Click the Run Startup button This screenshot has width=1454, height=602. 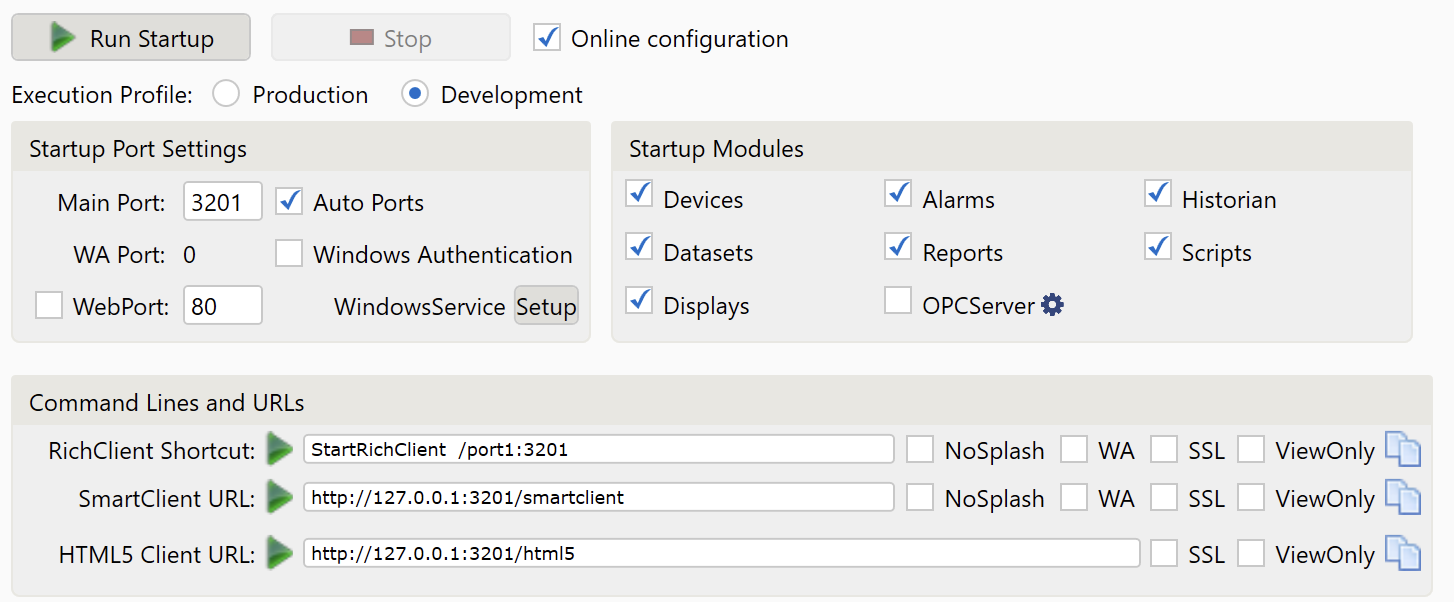pos(131,38)
